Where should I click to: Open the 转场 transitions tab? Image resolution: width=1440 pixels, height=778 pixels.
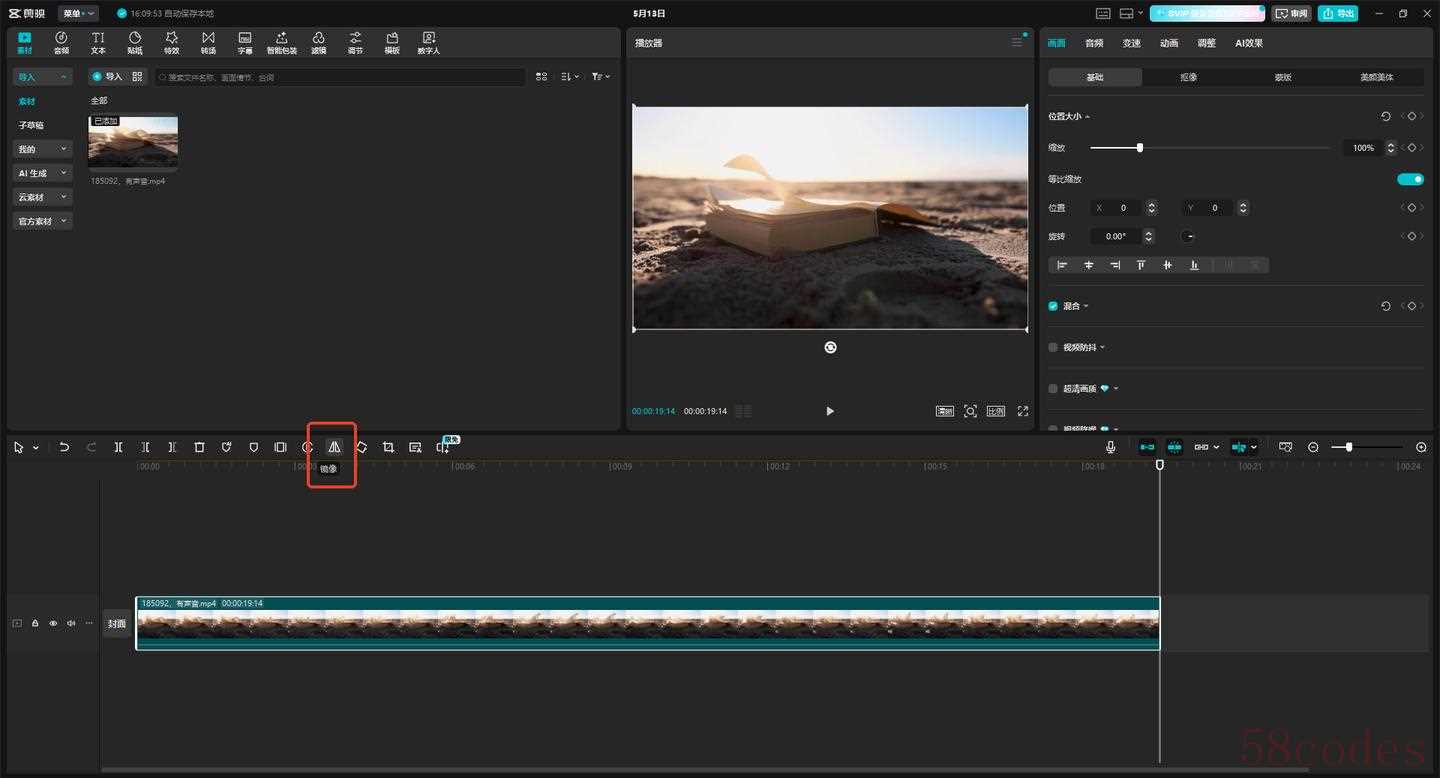(x=208, y=42)
